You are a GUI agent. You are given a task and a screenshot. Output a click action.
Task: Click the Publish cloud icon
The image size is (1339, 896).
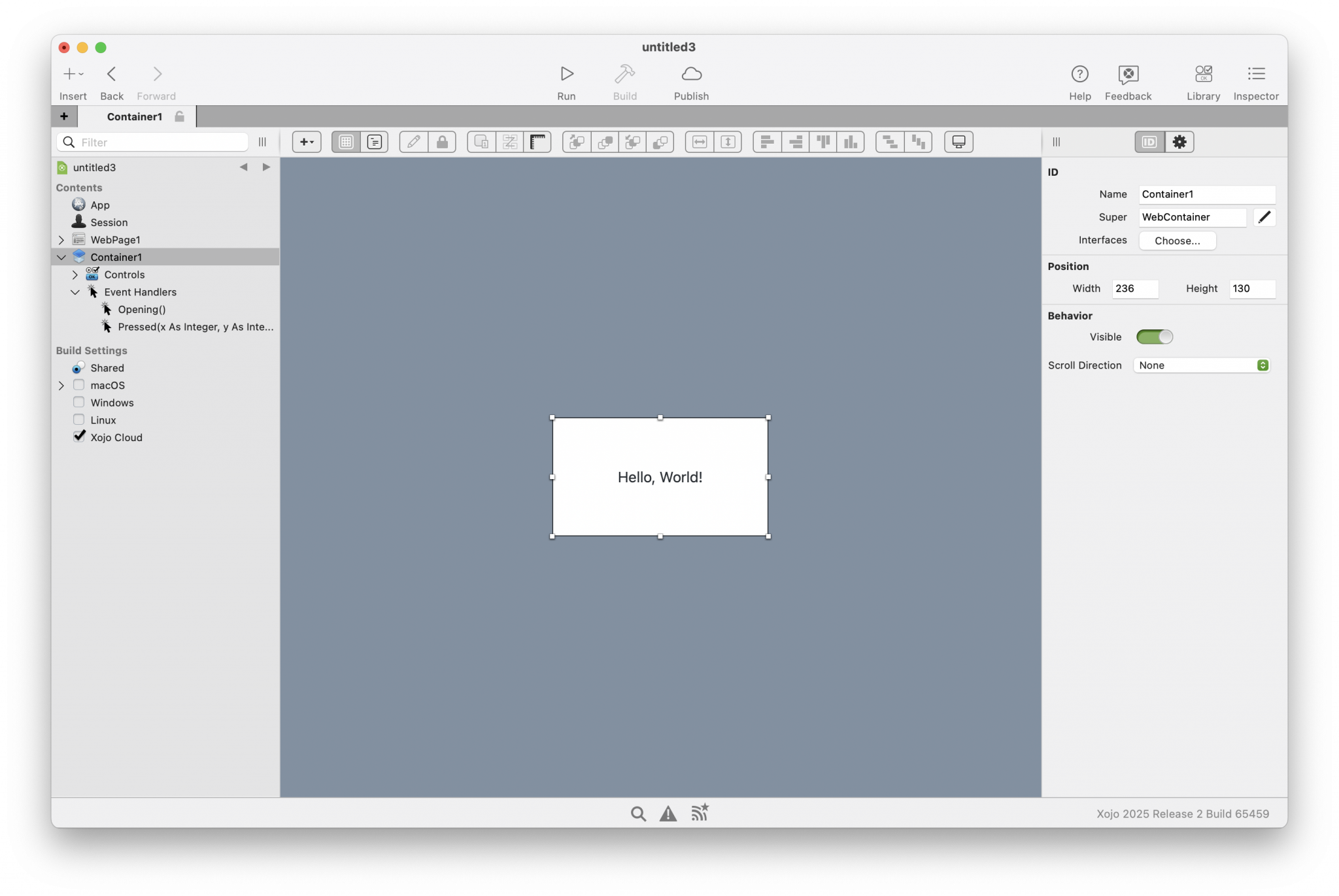tap(691, 74)
